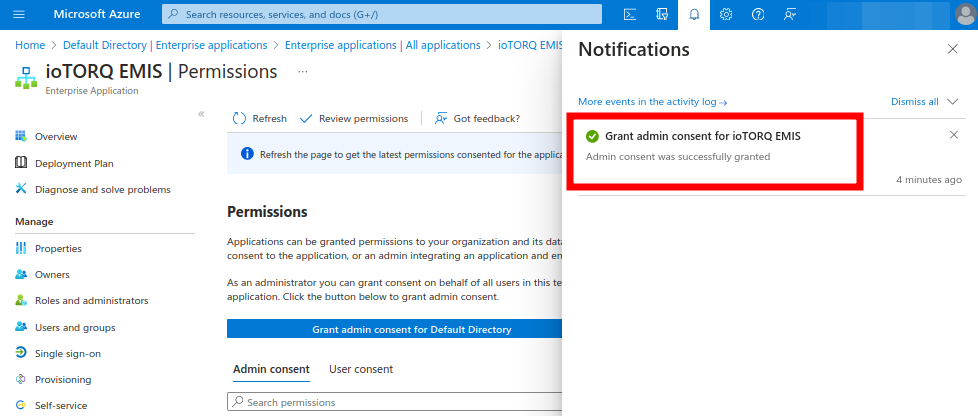
Task: Open More events in the activity log
Action: pyautogui.click(x=652, y=102)
